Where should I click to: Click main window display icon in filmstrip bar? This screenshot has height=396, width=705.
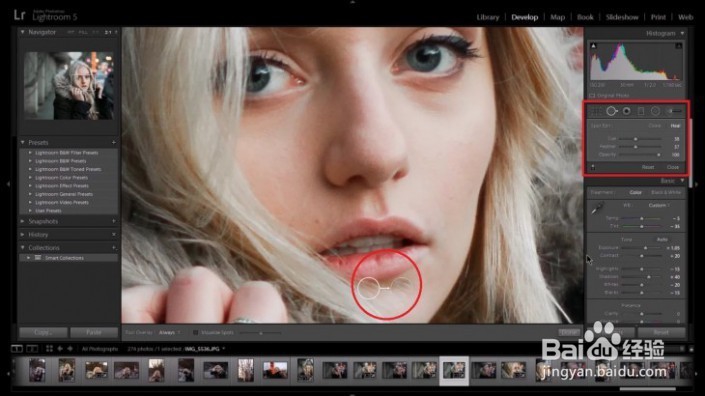(x=17, y=348)
